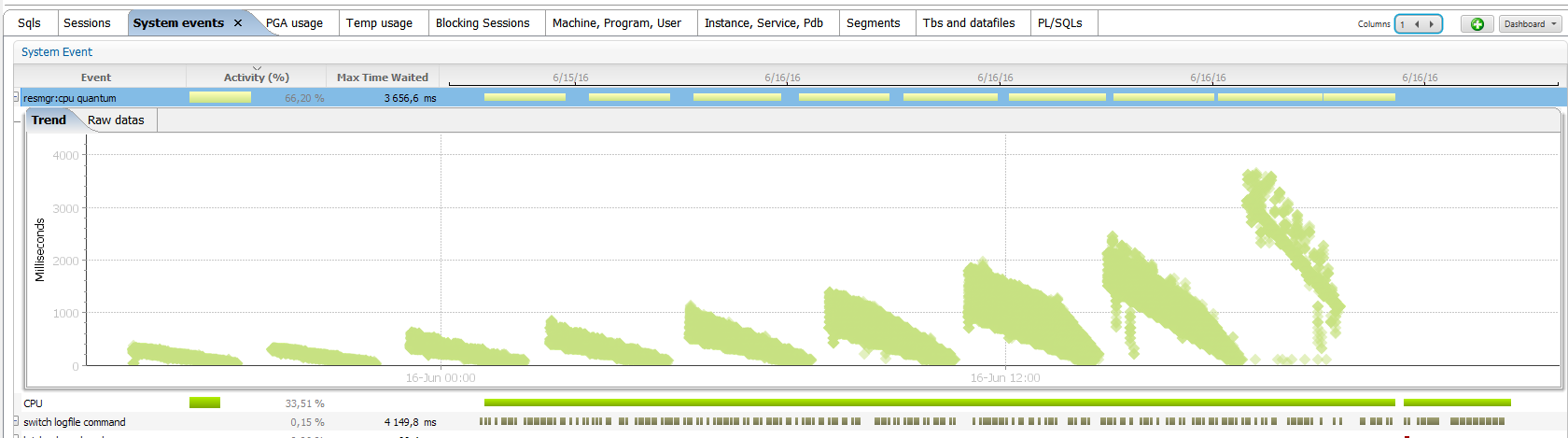The image size is (1568, 438).
Task: Open the Sessions tab
Action: click(x=87, y=23)
